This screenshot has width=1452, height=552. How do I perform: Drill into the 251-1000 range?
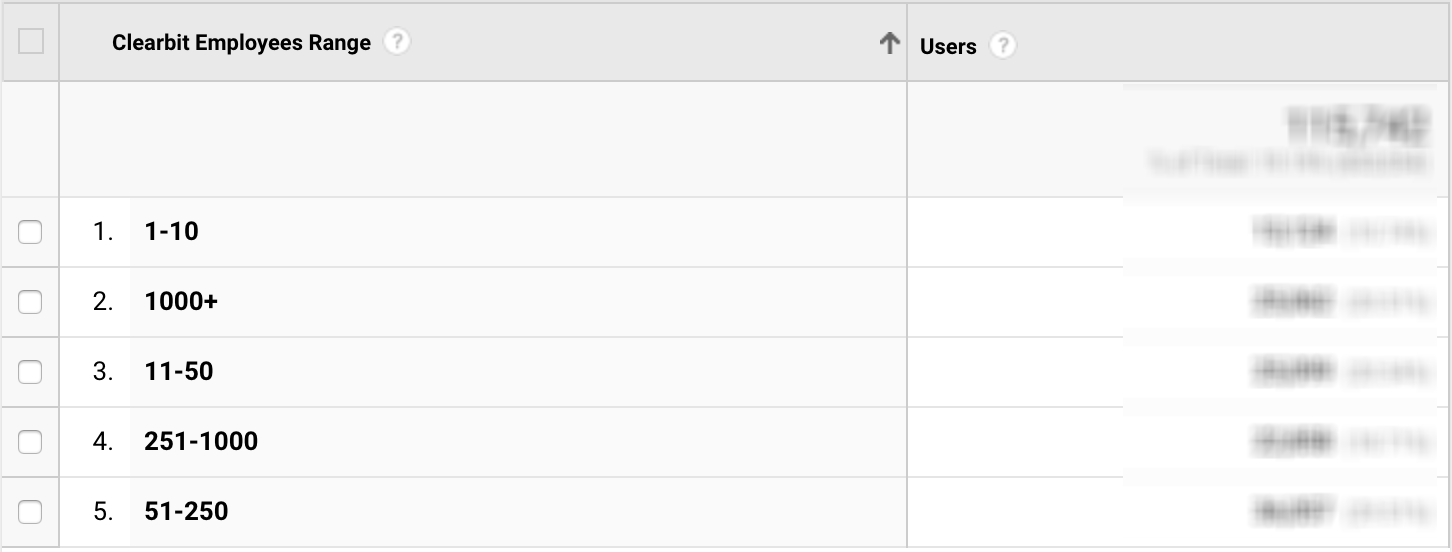coord(201,442)
